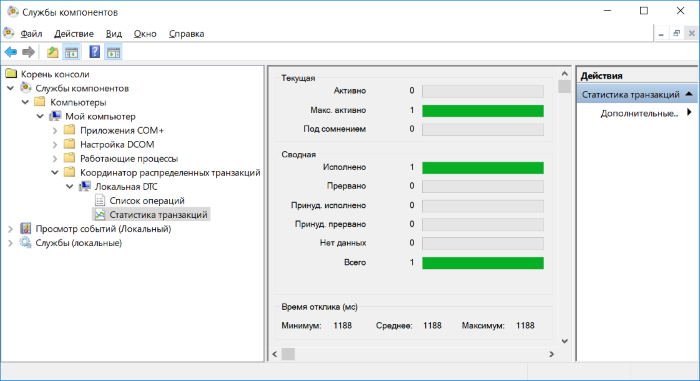Click the Локальная DTC computer icon
Screen dimensions: 700x381
click(x=85, y=187)
